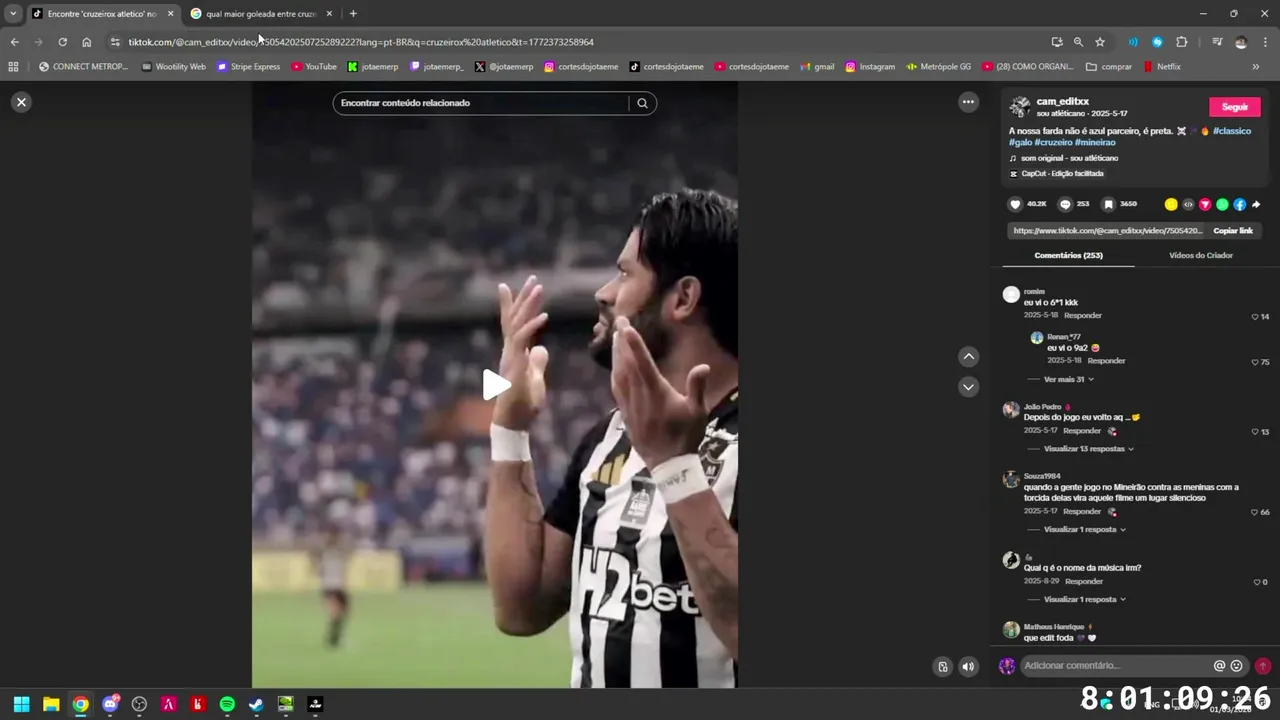Image resolution: width=1280 pixels, height=720 pixels.
Task: Copy the video link with Copiar link
Action: click(1233, 231)
